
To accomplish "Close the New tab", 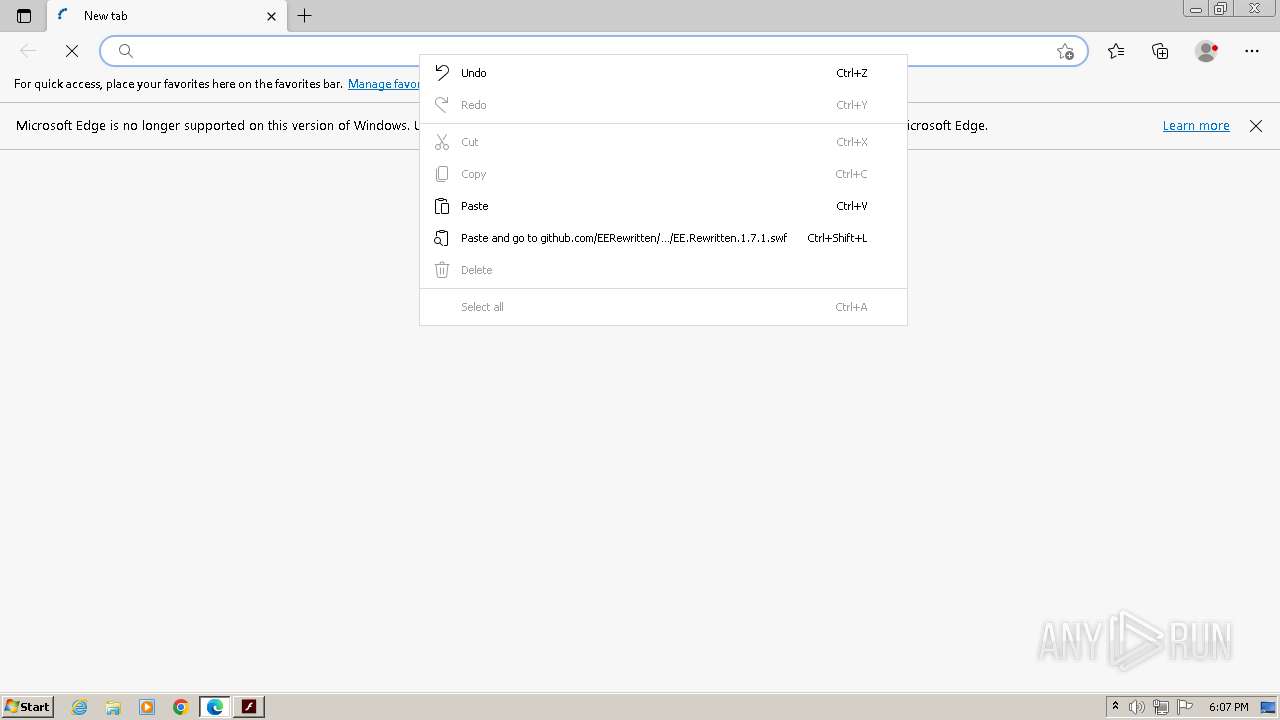I will click(x=271, y=16).
